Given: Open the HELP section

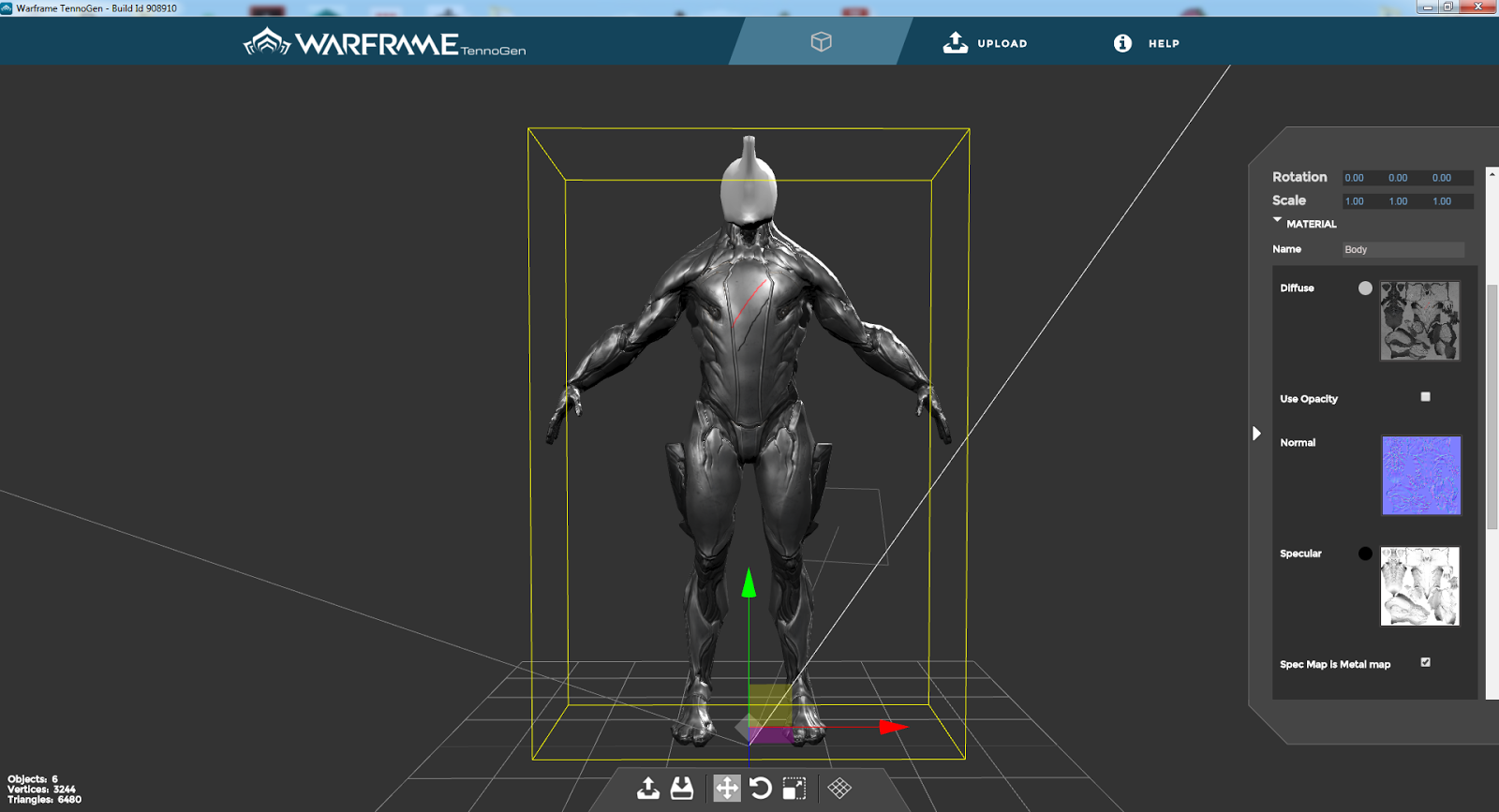Looking at the screenshot, I should pyautogui.click(x=1147, y=43).
